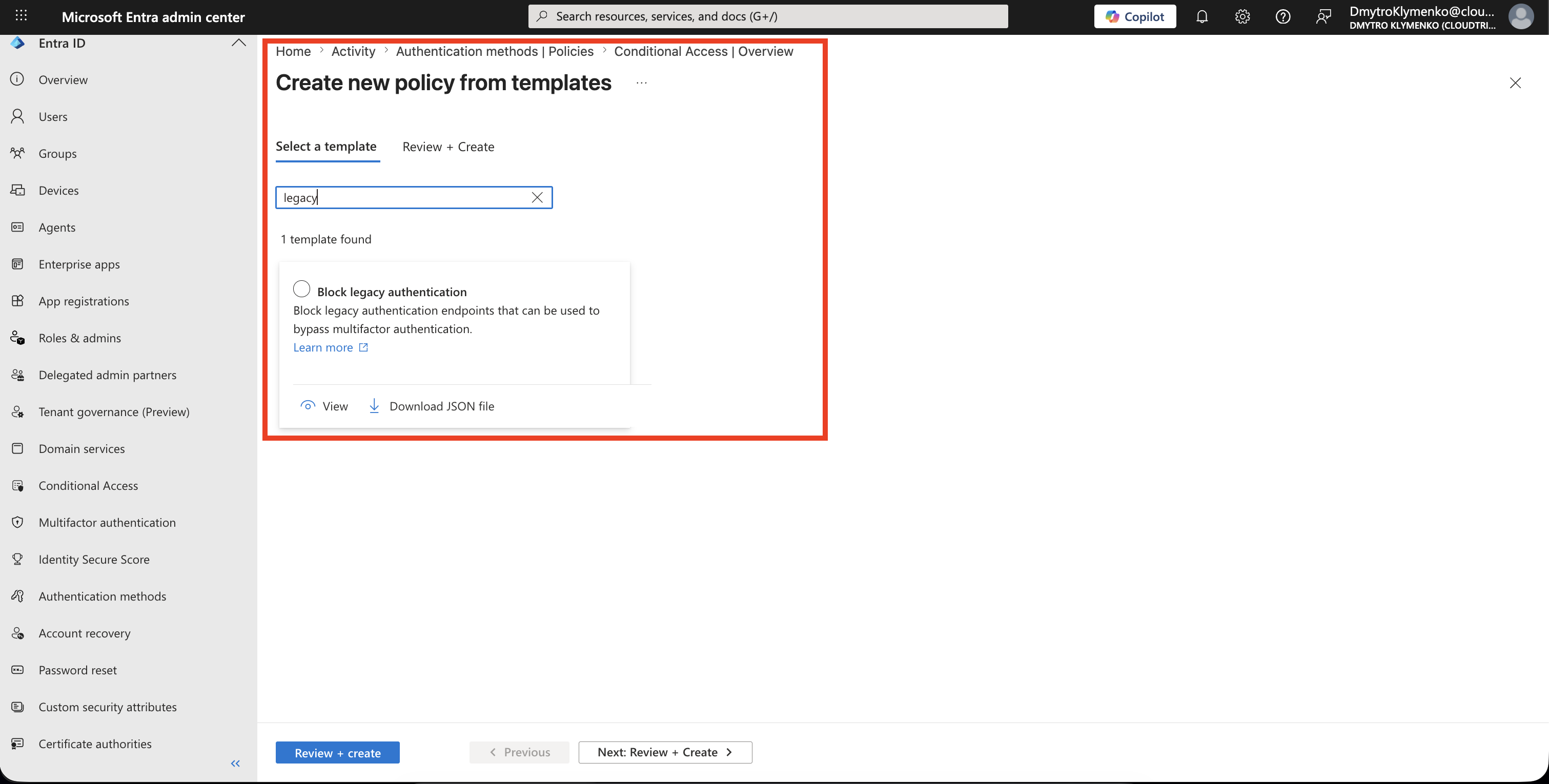
Task: Open Authentication methods | Policies breadcrumb
Action: [494, 51]
